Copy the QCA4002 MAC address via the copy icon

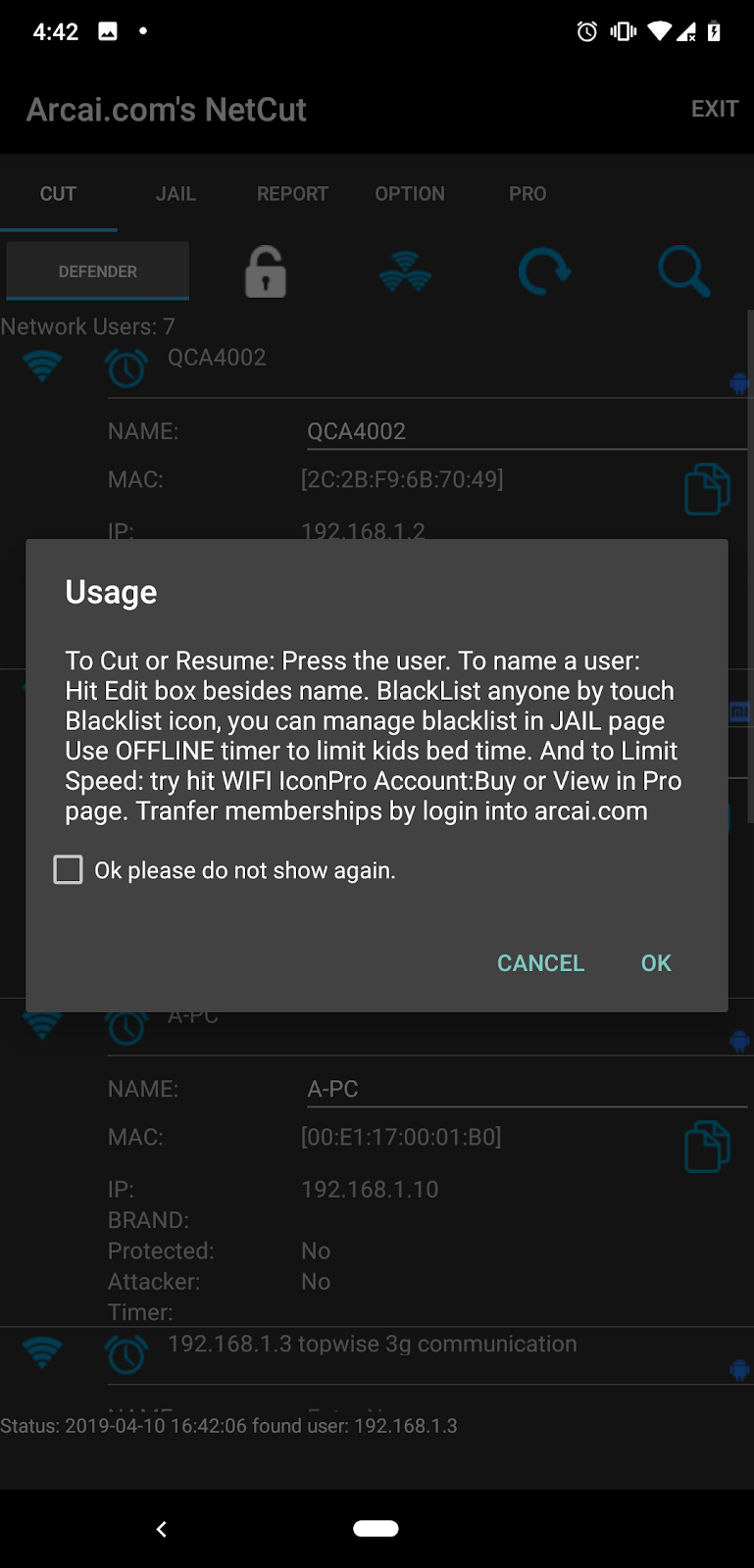tap(707, 488)
